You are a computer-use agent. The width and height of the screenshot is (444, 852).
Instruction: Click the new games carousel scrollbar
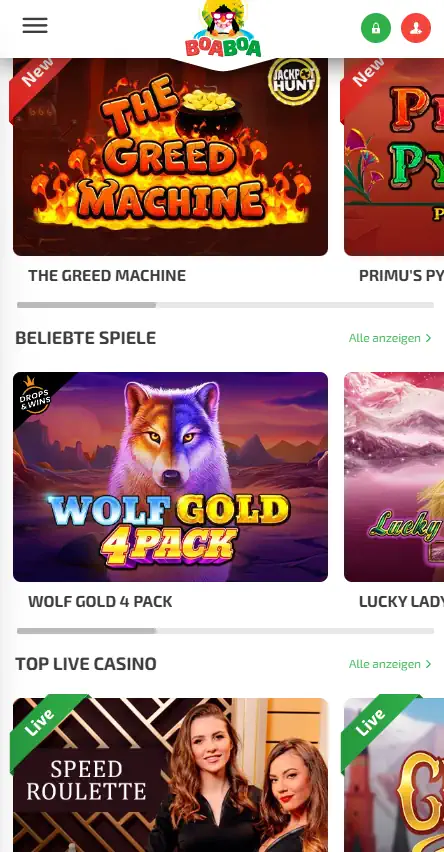pyautogui.click(x=226, y=305)
